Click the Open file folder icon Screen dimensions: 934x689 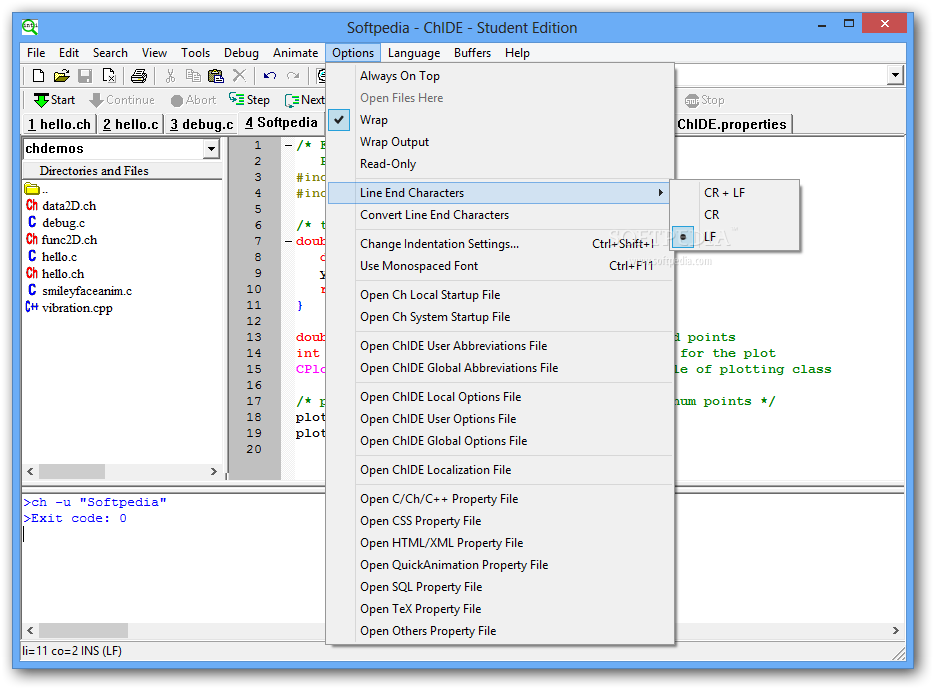[x=61, y=76]
